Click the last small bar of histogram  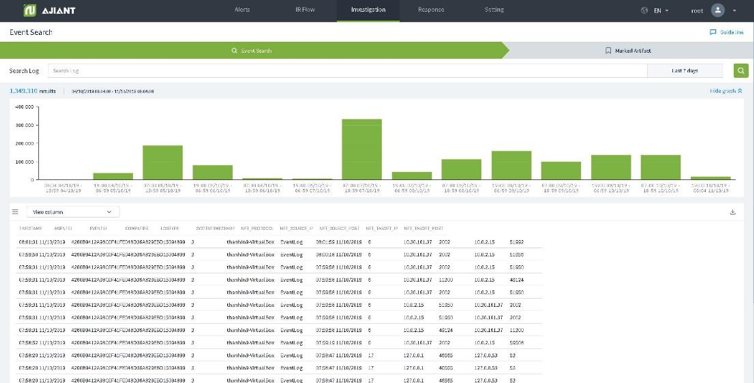710,178
